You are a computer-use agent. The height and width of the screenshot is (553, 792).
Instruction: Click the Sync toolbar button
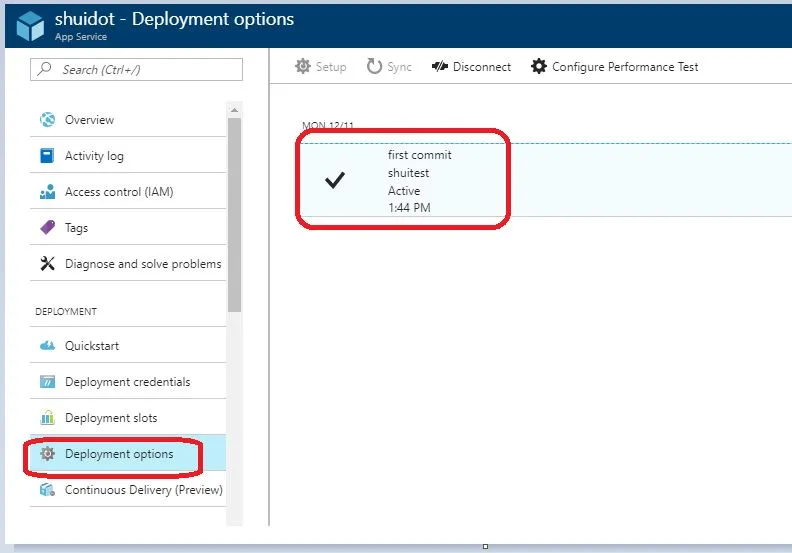click(x=389, y=67)
